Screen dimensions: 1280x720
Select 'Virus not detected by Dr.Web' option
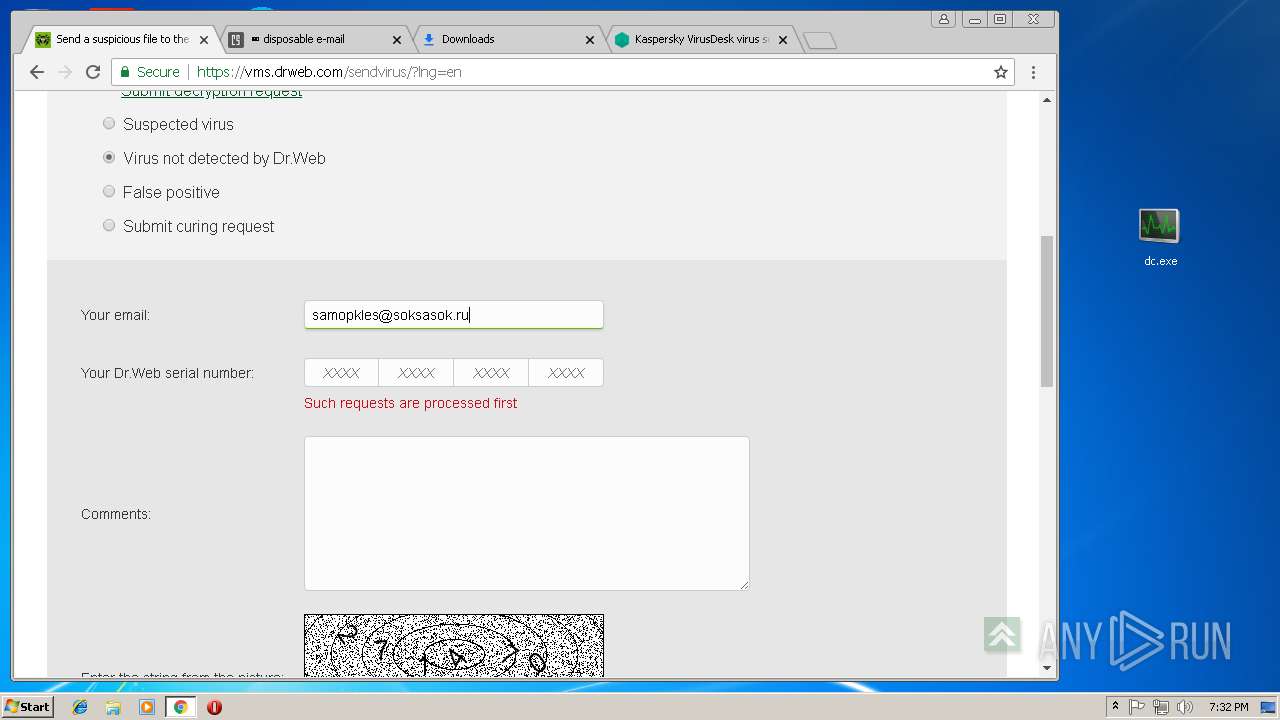pyautogui.click(x=109, y=158)
